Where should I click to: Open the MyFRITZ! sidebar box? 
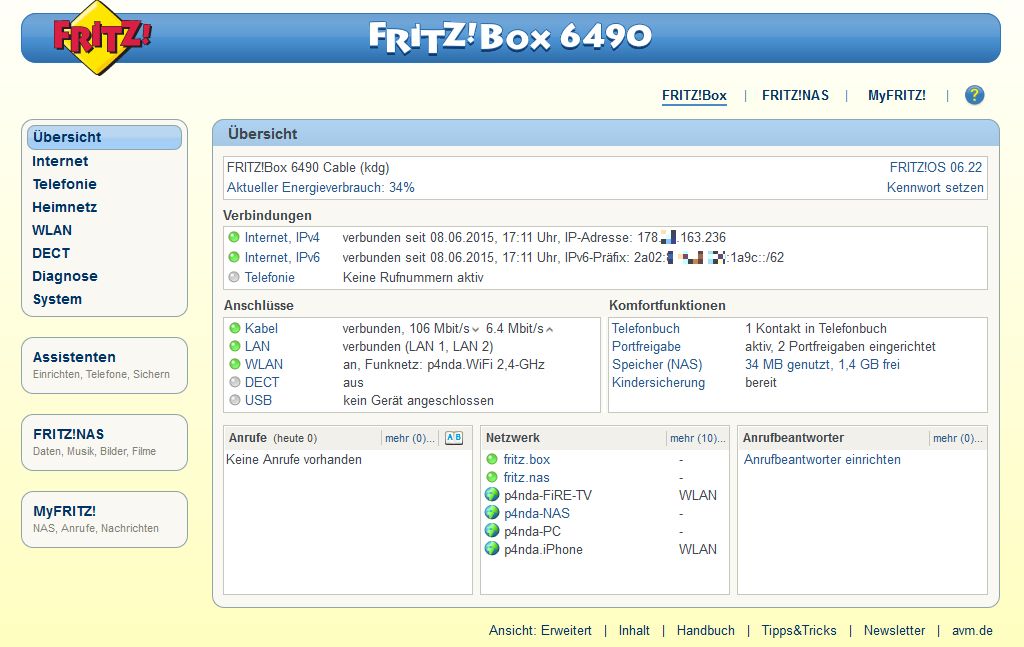tap(104, 520)
